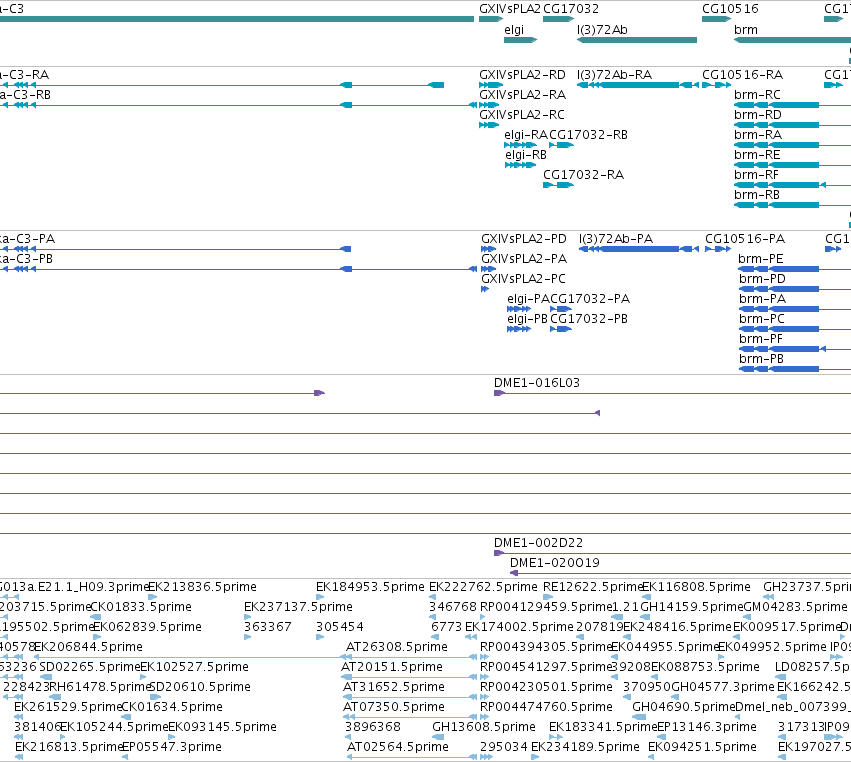
Task: Open EST label AT20151.5prime
Action: point(392,667)
